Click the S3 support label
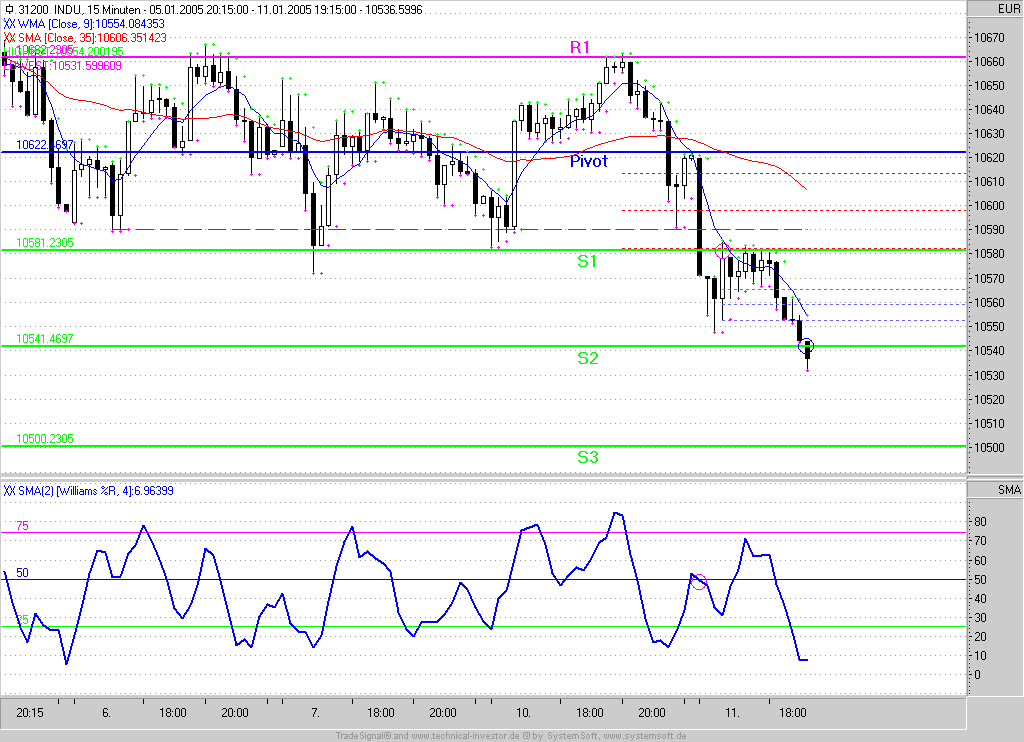Screen dimensions: 1024x742 (587, 457)
